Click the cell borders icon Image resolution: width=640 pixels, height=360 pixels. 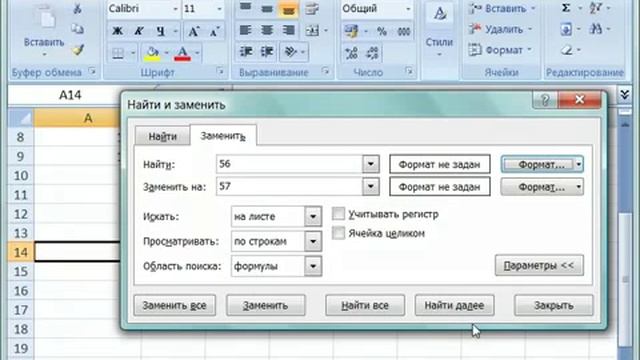(x=118, y=53)
